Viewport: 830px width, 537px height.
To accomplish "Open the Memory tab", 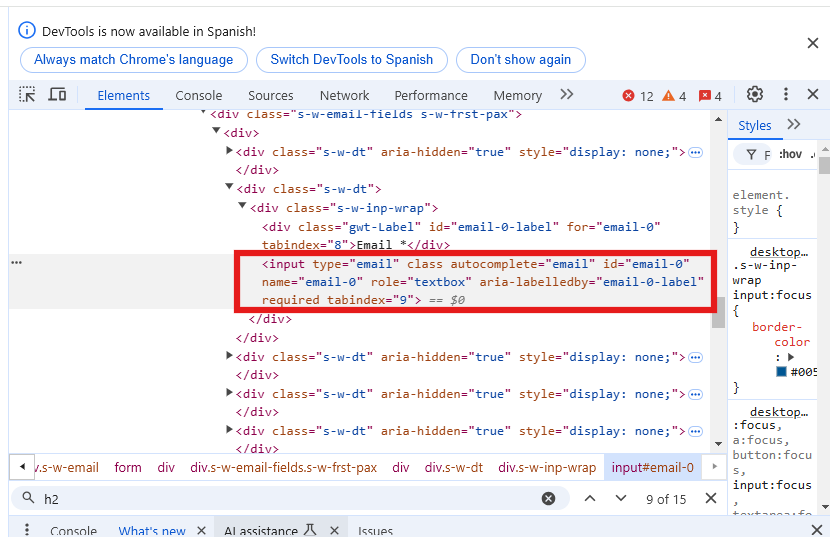I will pyautogui.click(x=517, y=95).
